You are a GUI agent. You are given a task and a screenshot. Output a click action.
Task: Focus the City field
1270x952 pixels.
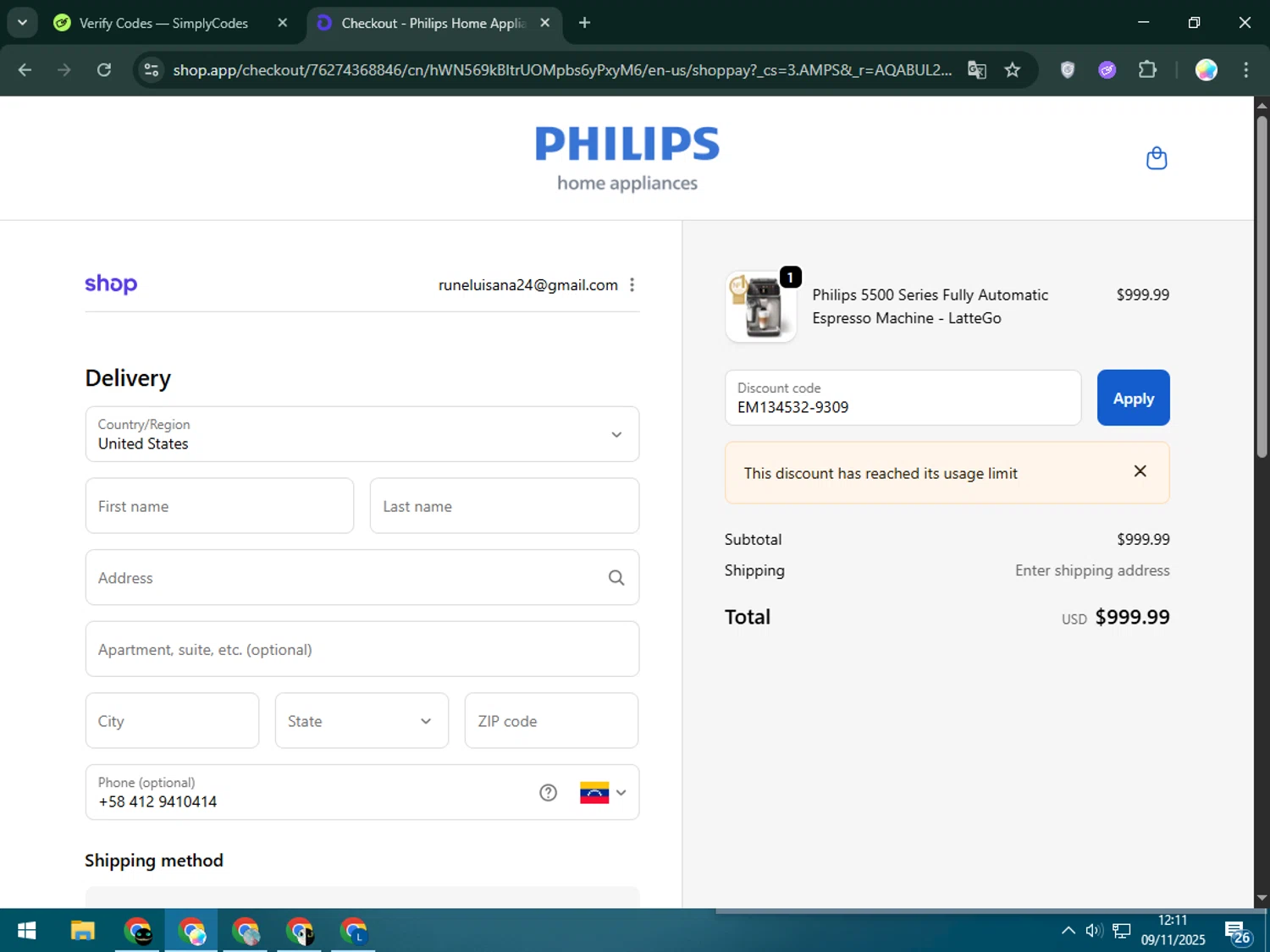click(172, 721)
